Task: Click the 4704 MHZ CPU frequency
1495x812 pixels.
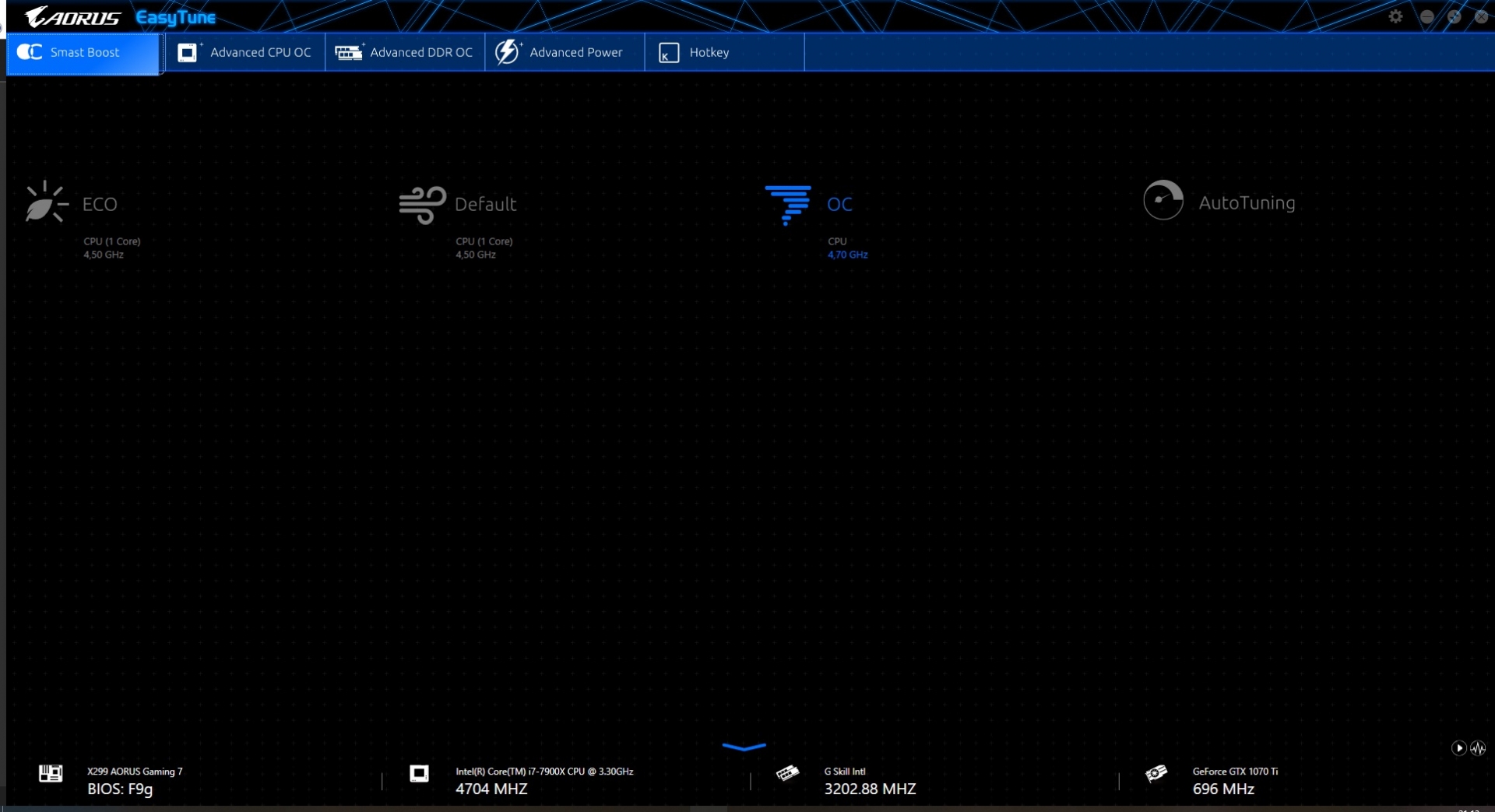Action: tap(491, 789)
